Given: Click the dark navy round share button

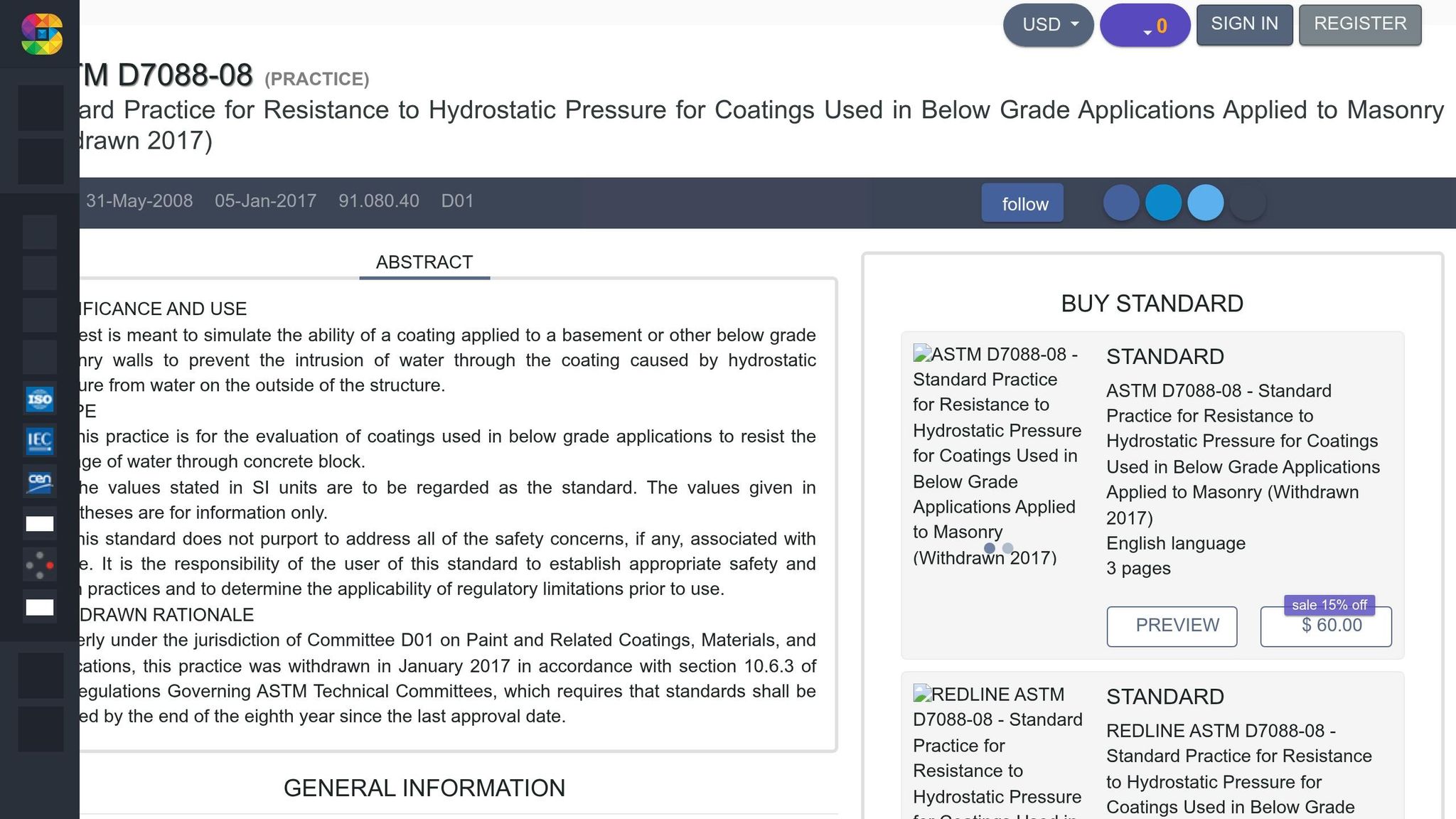Looking at the screenshot, I should [x=1121, y=203].
